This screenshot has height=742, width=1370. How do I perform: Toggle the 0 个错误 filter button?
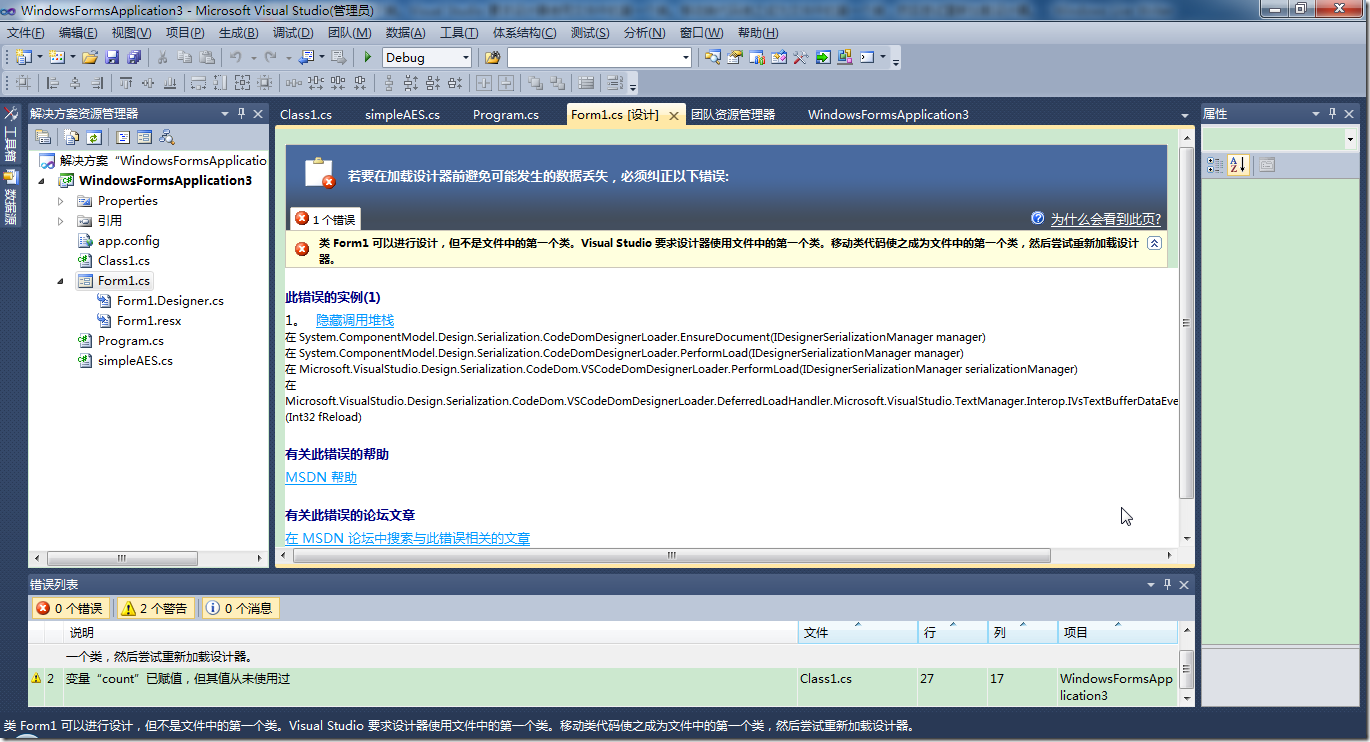70,608
